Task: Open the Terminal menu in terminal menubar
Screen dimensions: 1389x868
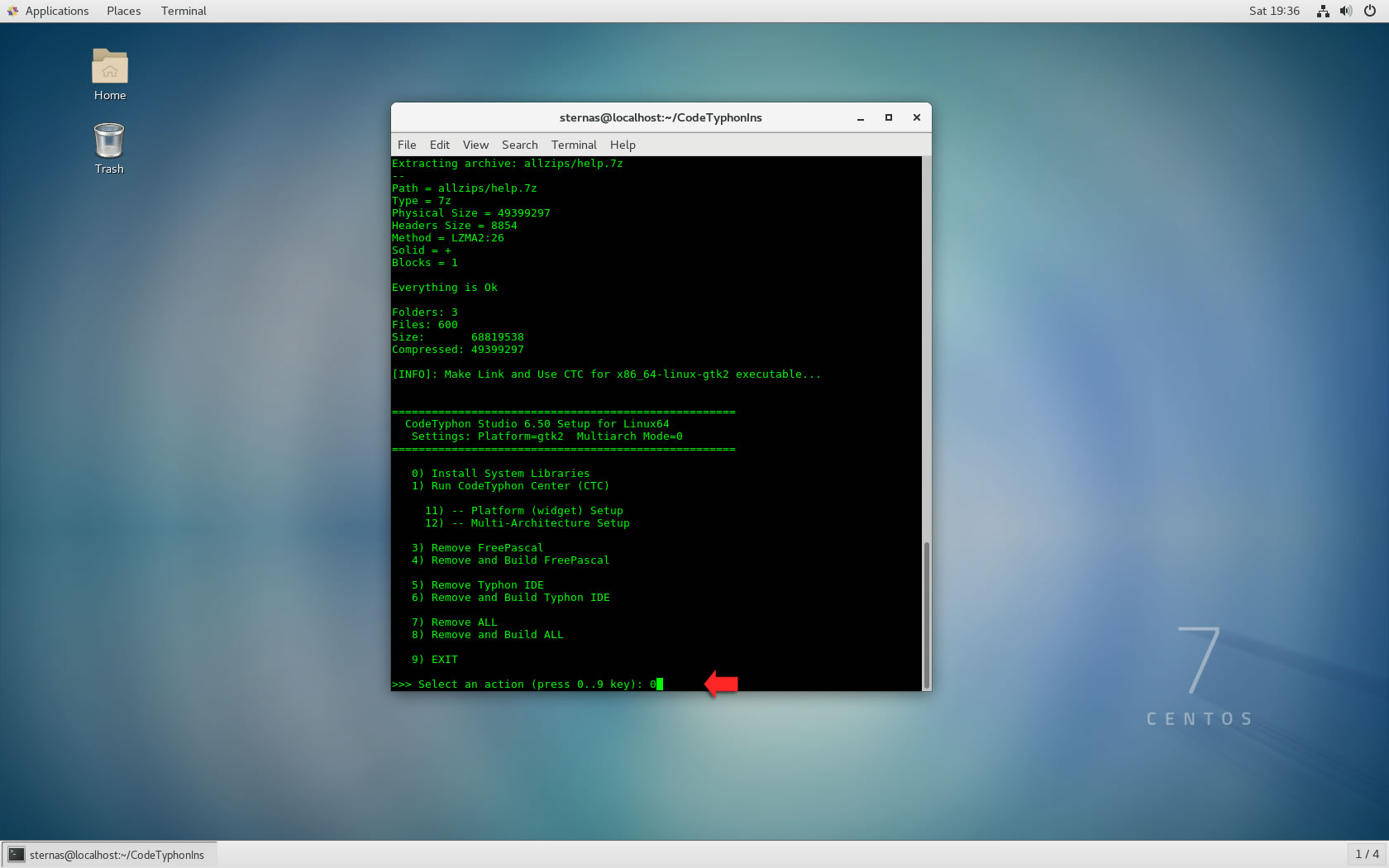Action: (x=574, y=145)
